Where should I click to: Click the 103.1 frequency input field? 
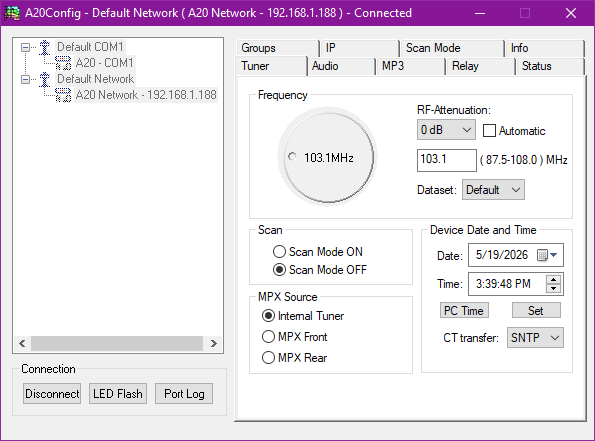coord(447,160)
